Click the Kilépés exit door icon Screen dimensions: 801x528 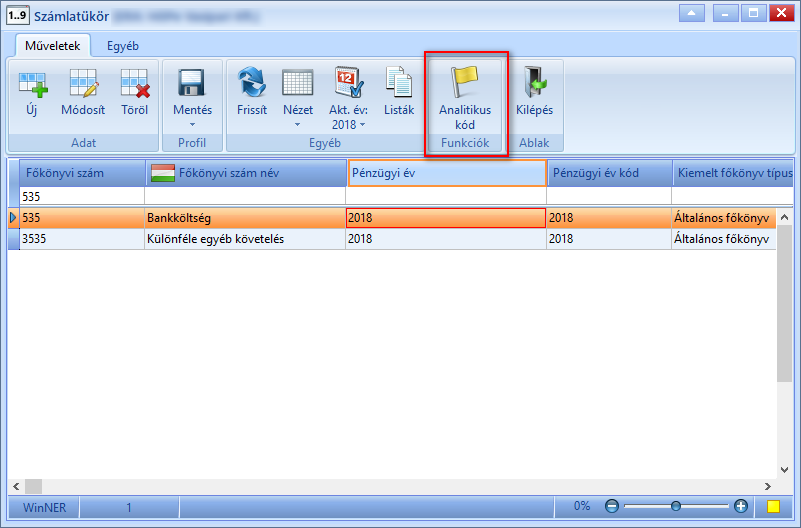point(534,82)
